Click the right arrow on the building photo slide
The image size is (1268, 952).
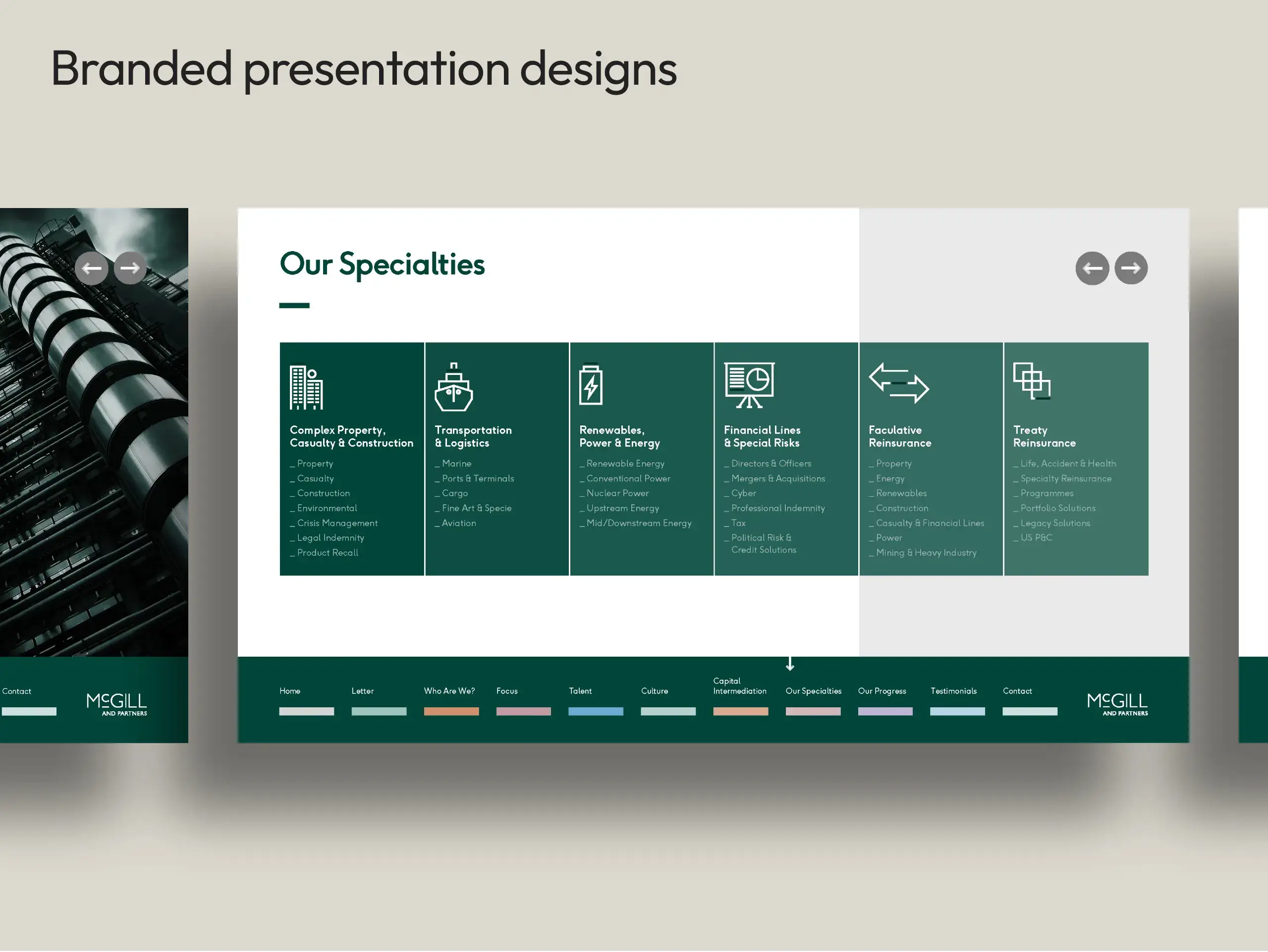[130, 267]
